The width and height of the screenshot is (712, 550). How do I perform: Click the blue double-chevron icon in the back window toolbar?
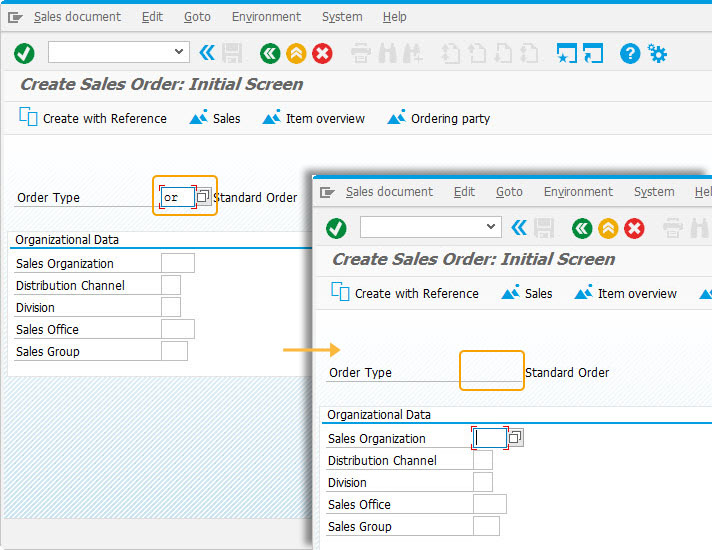click(x=207, y=53)
